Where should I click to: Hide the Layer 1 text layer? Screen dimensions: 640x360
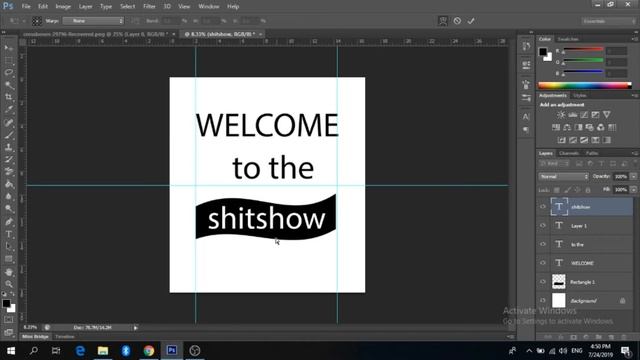point(543,225)
